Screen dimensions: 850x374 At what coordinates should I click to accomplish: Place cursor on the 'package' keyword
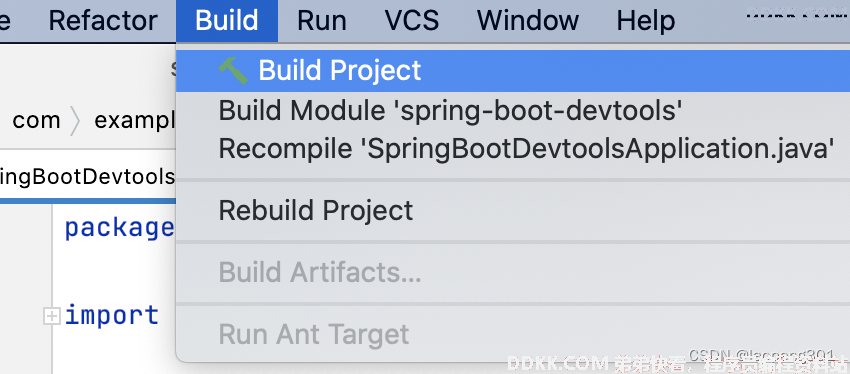pyautogui.click(x=119, y=229)
